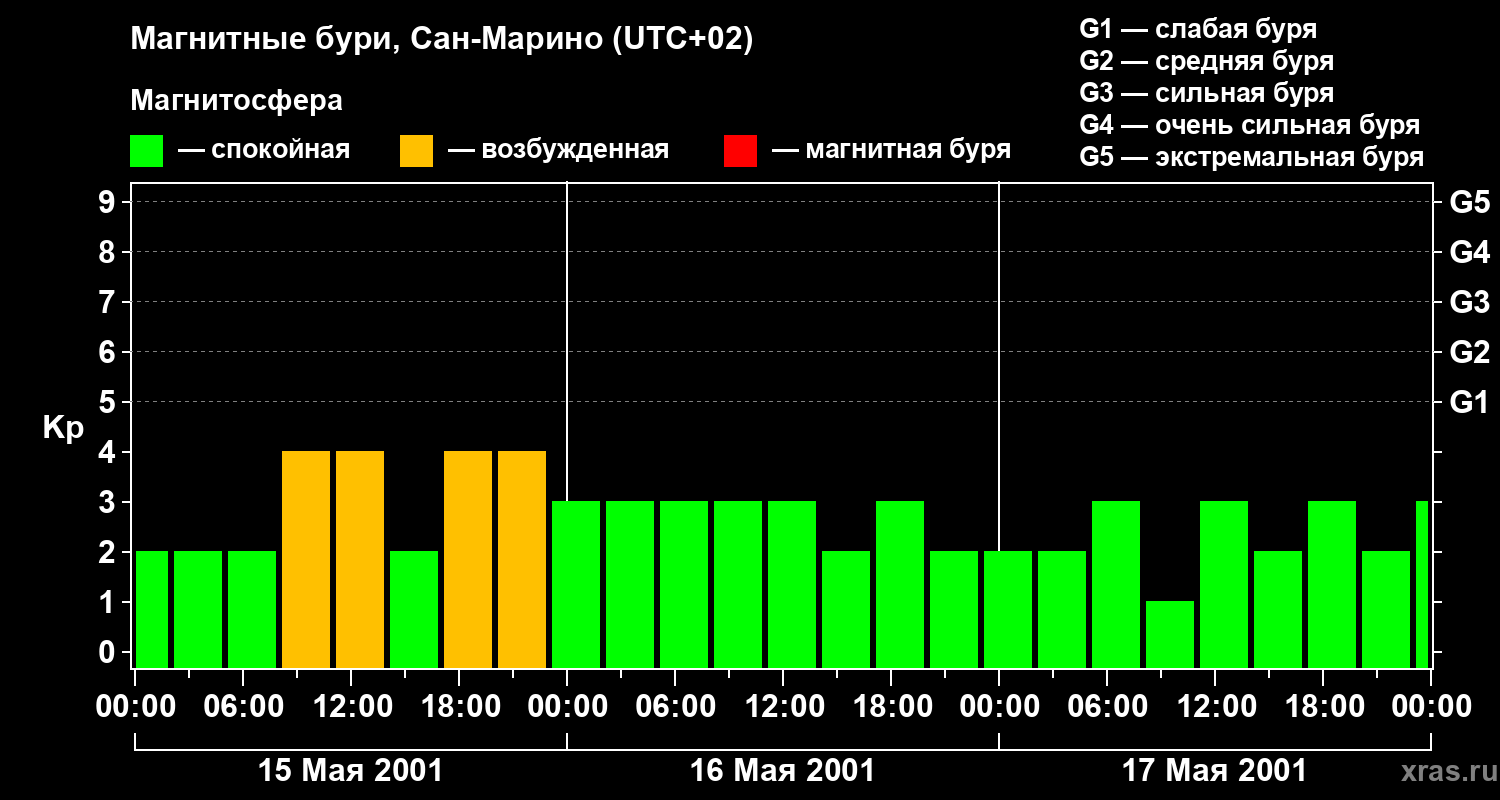Click the 18:00 time label under 16 May
Image resolution: width=1500 pixels, height=800 pixels.
[x=891, y=707]
